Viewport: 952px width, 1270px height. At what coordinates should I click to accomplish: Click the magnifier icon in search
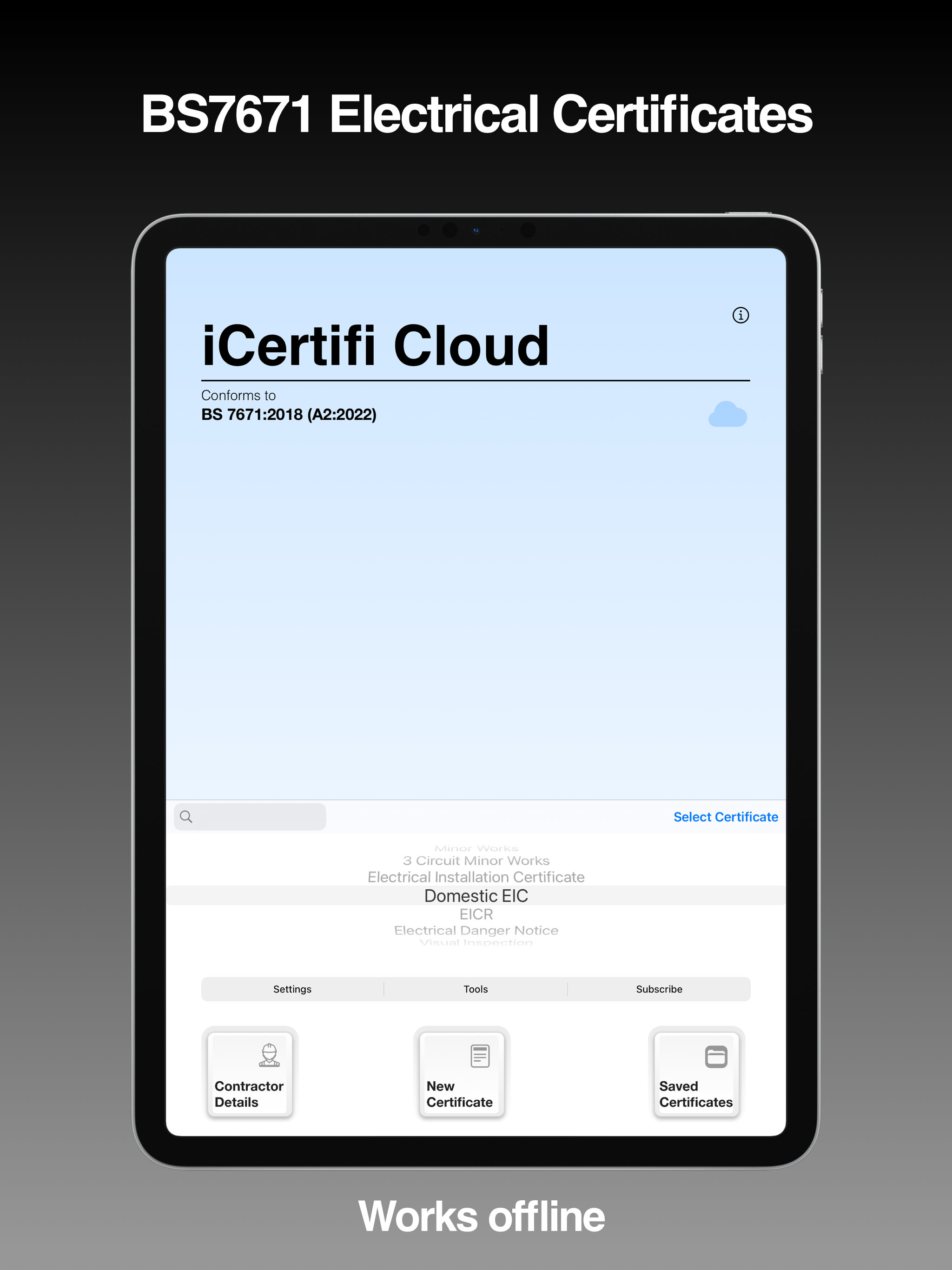186,816
